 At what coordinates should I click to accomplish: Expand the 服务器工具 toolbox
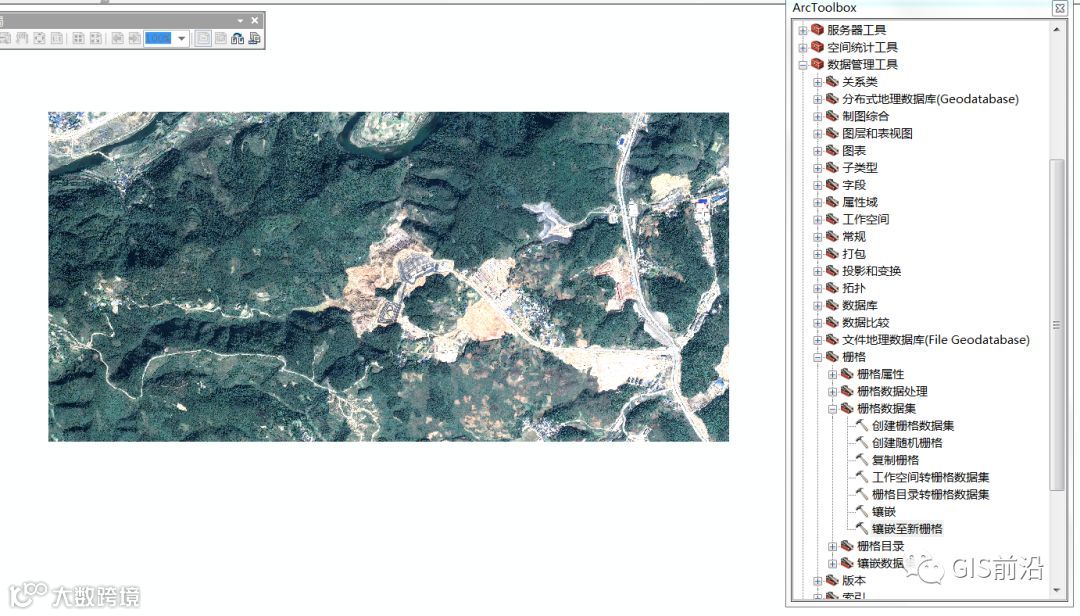coord(802,30)
